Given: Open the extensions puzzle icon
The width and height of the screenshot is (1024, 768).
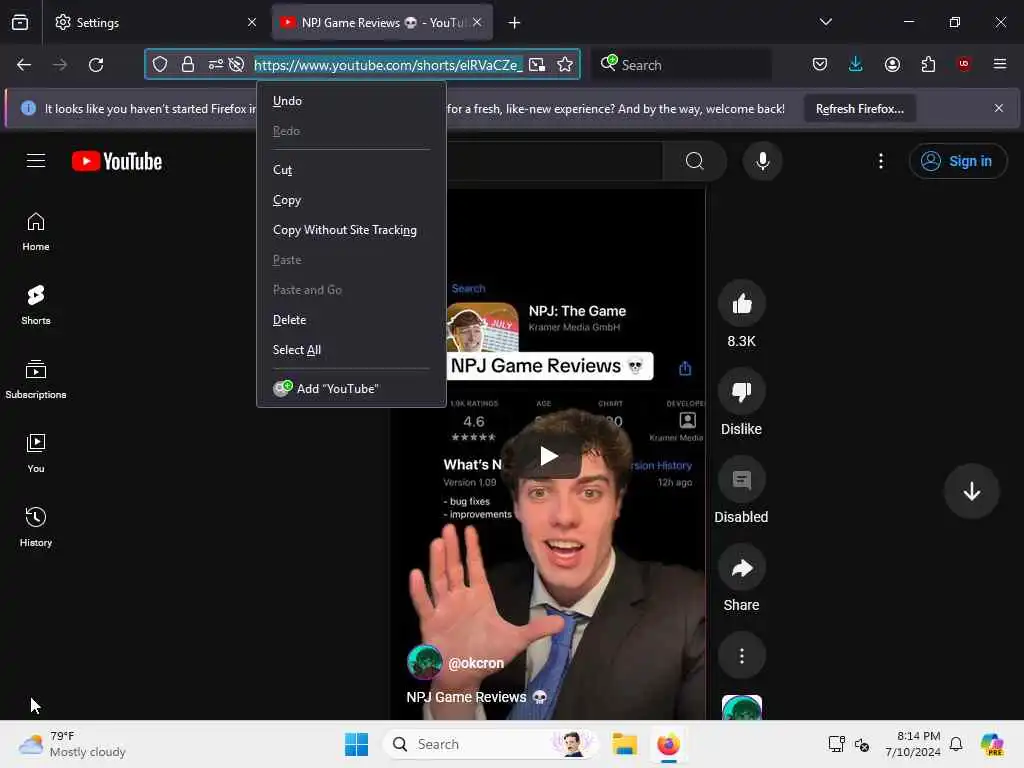Looking at the screenshot, I should 928,64.
